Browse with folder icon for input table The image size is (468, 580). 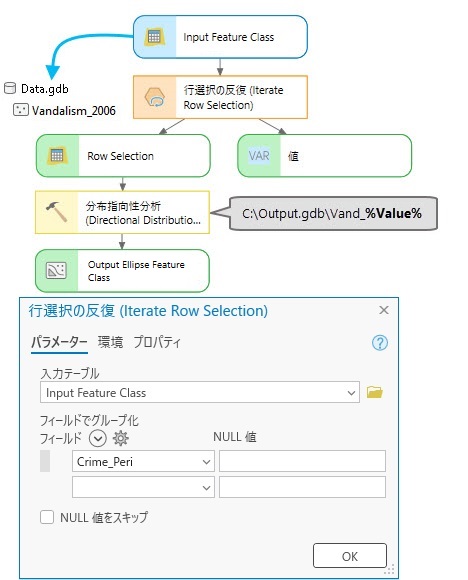(x=374, y=392)
